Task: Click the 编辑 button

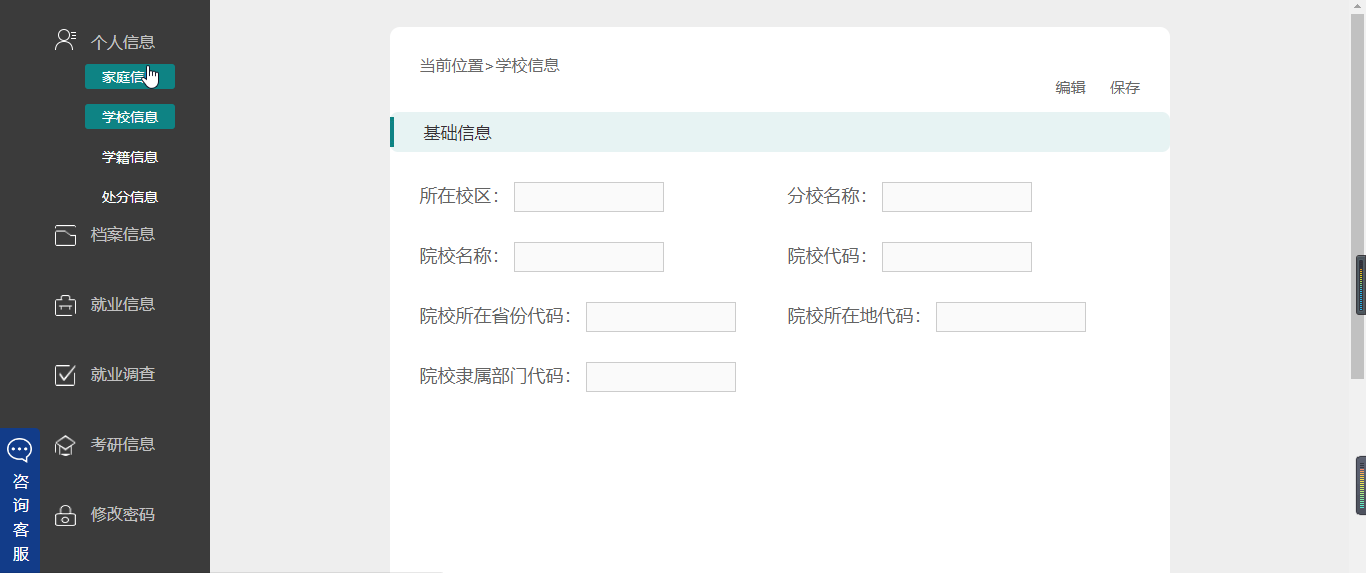Action: [1070, 87]
